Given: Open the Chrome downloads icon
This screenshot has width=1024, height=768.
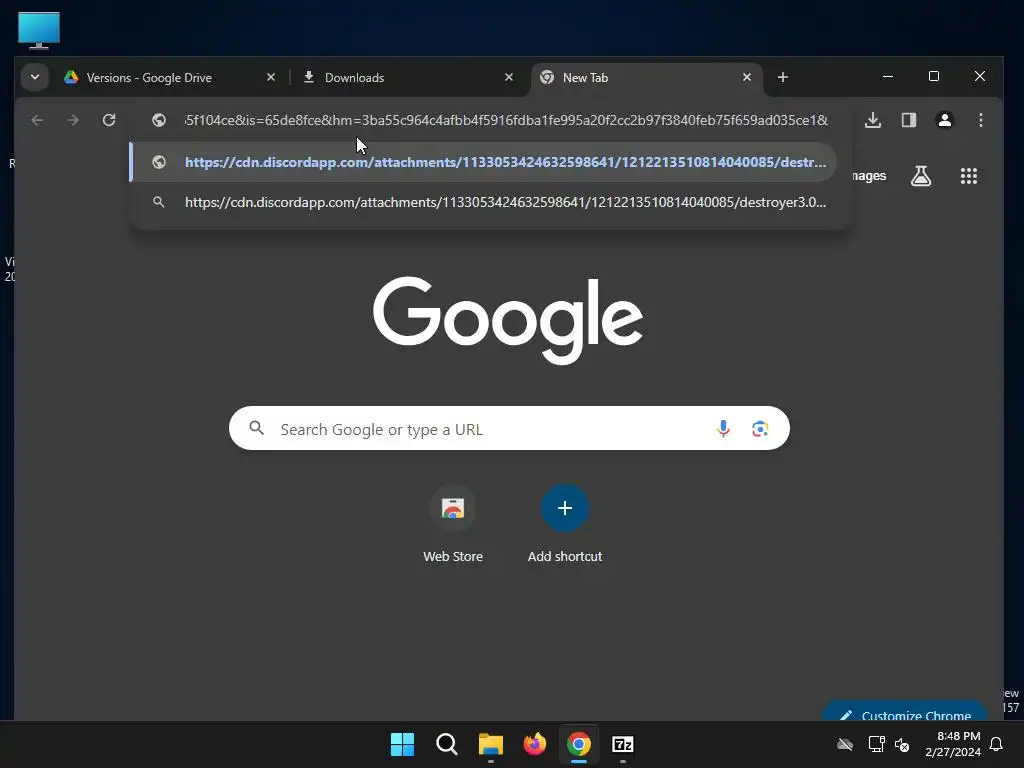Looking at the screenshot, I should [x=873, y=120].
